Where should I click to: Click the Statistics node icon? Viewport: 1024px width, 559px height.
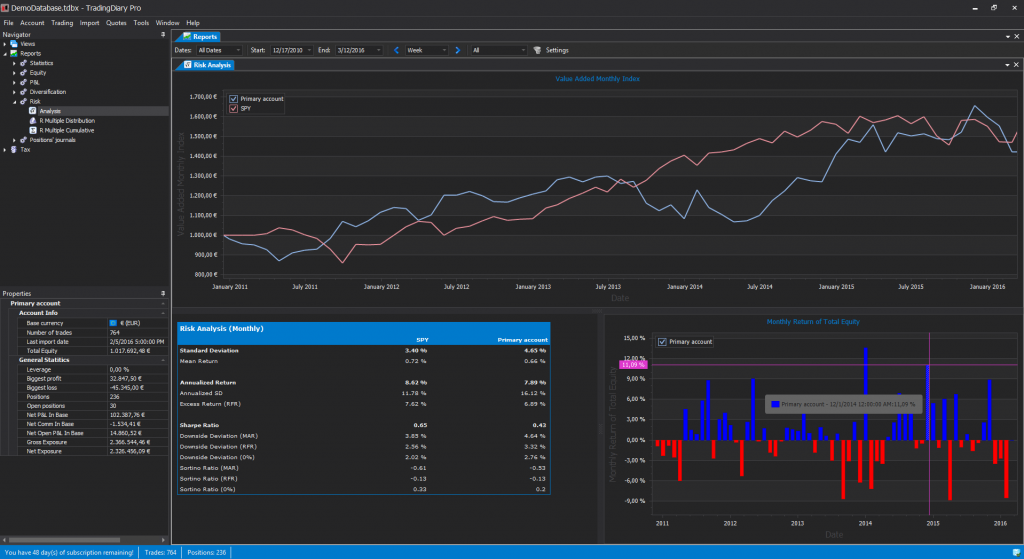pyautogui.click(x=23, y=63)
